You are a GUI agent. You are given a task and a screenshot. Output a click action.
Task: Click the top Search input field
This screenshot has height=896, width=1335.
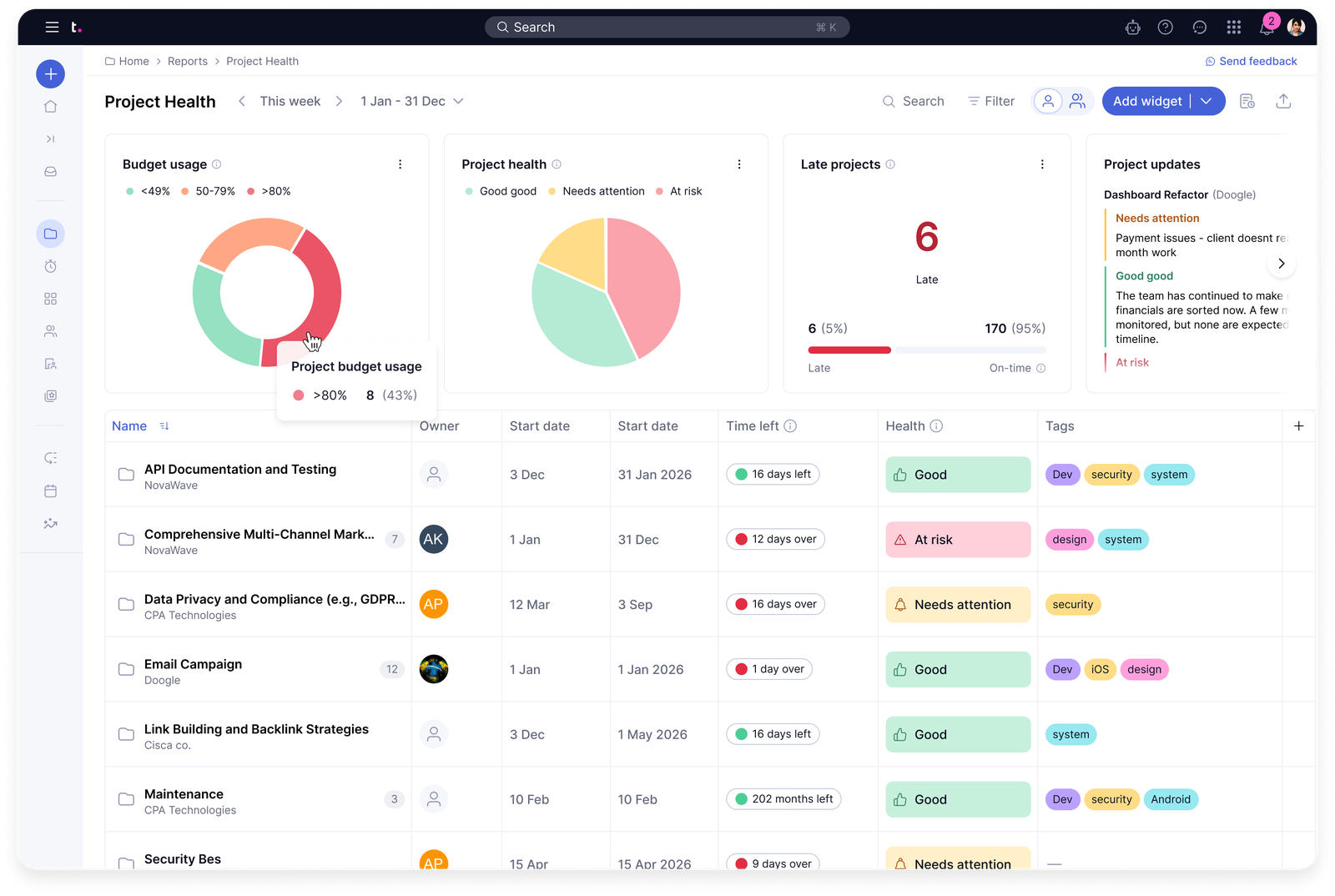667,28
